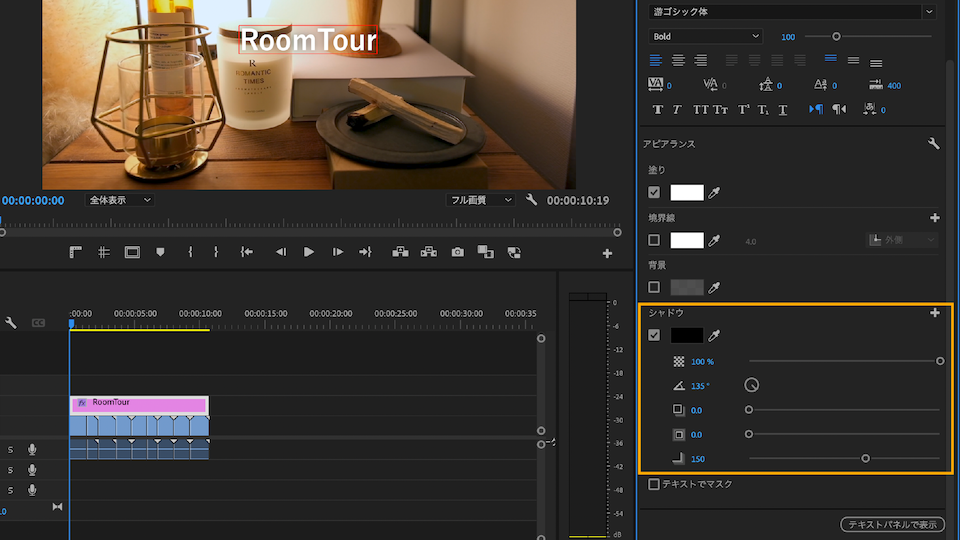Viewport: 960px width, 540px height.
Task: Enable the テキストでマスク checkbox
Action: coord(654,484)
